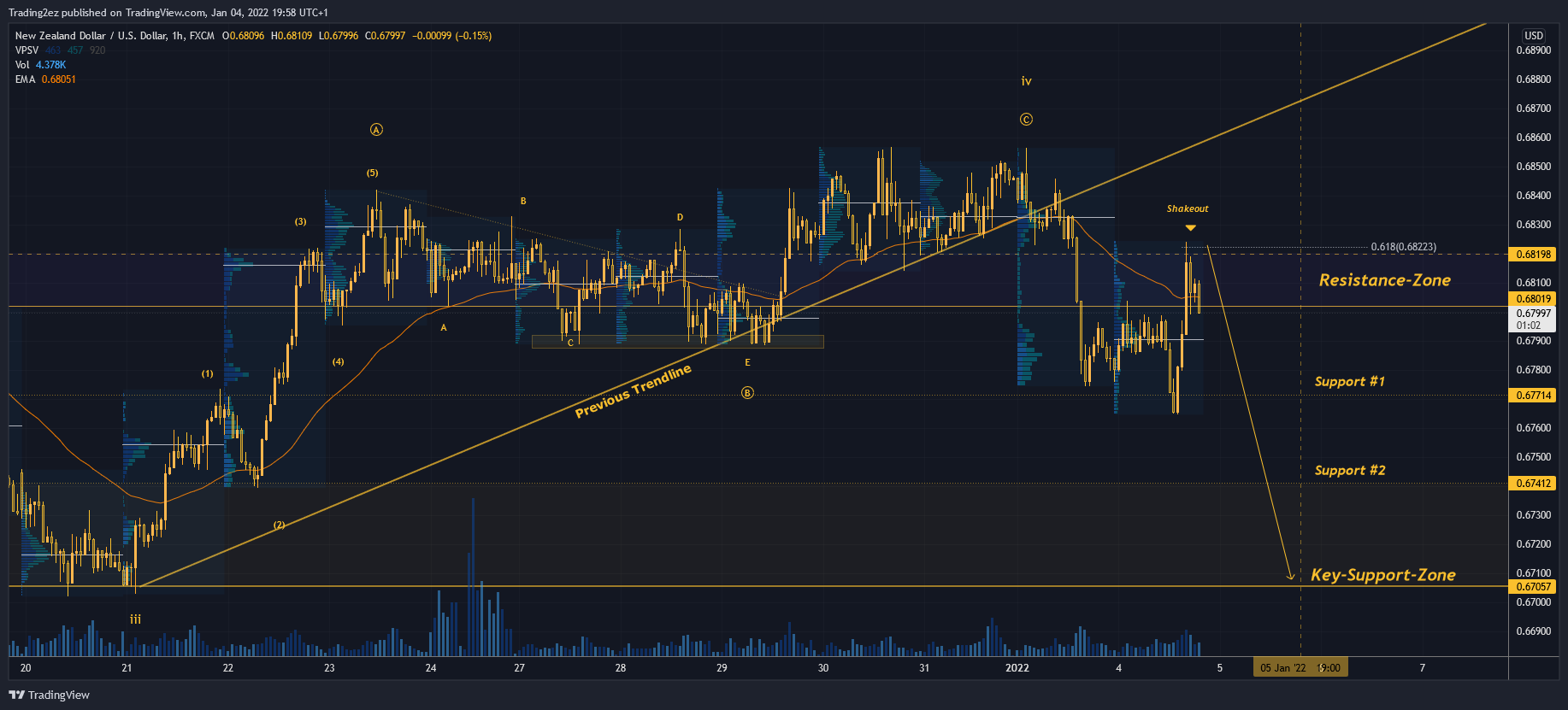Click the (1) wave label

point(207,373)
